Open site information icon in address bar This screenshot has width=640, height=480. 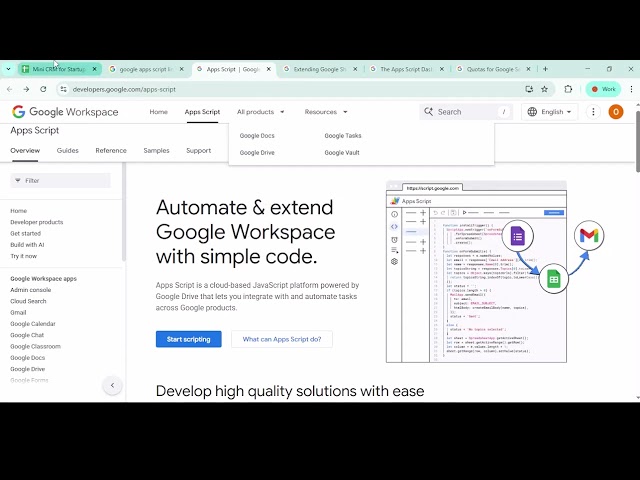click(63, 89)
